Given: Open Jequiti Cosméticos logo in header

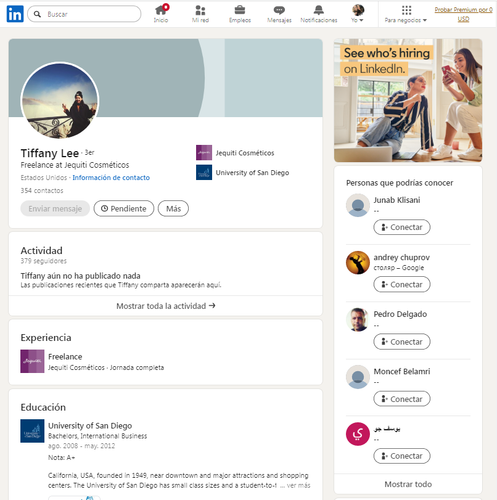Looking at the screenshot, I should [x=204, y=153].
